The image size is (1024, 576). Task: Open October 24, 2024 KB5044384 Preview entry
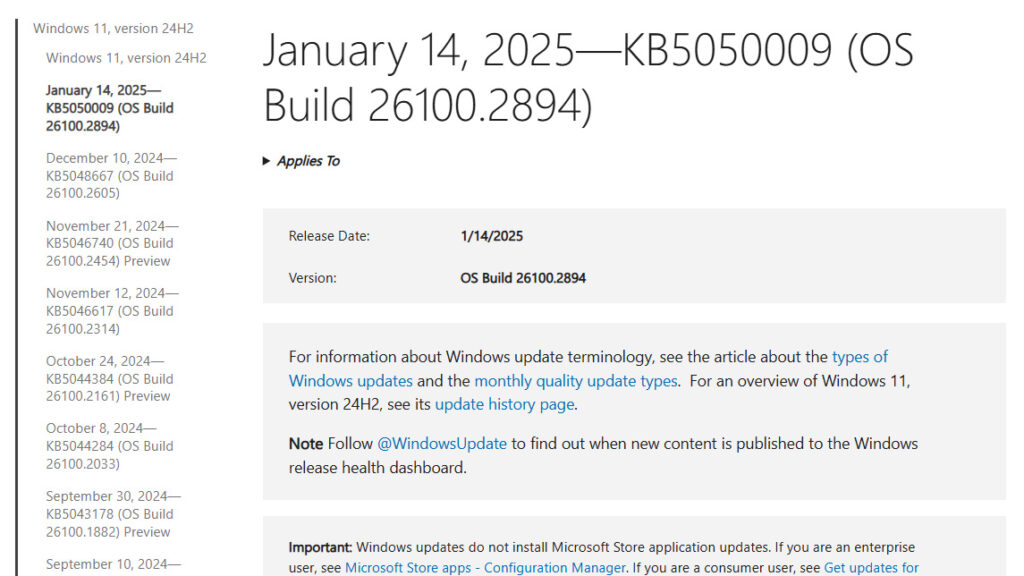coord(110,379)
